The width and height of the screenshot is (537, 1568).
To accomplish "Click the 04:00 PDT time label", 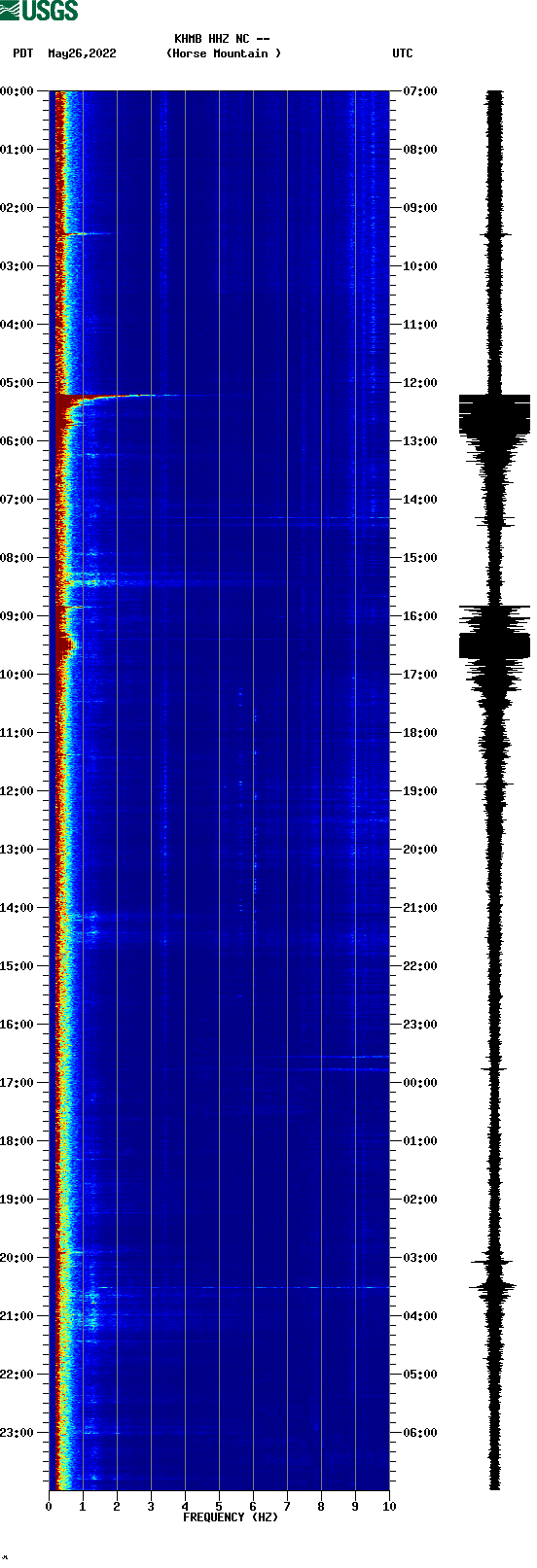I will (x=18, y=325).
